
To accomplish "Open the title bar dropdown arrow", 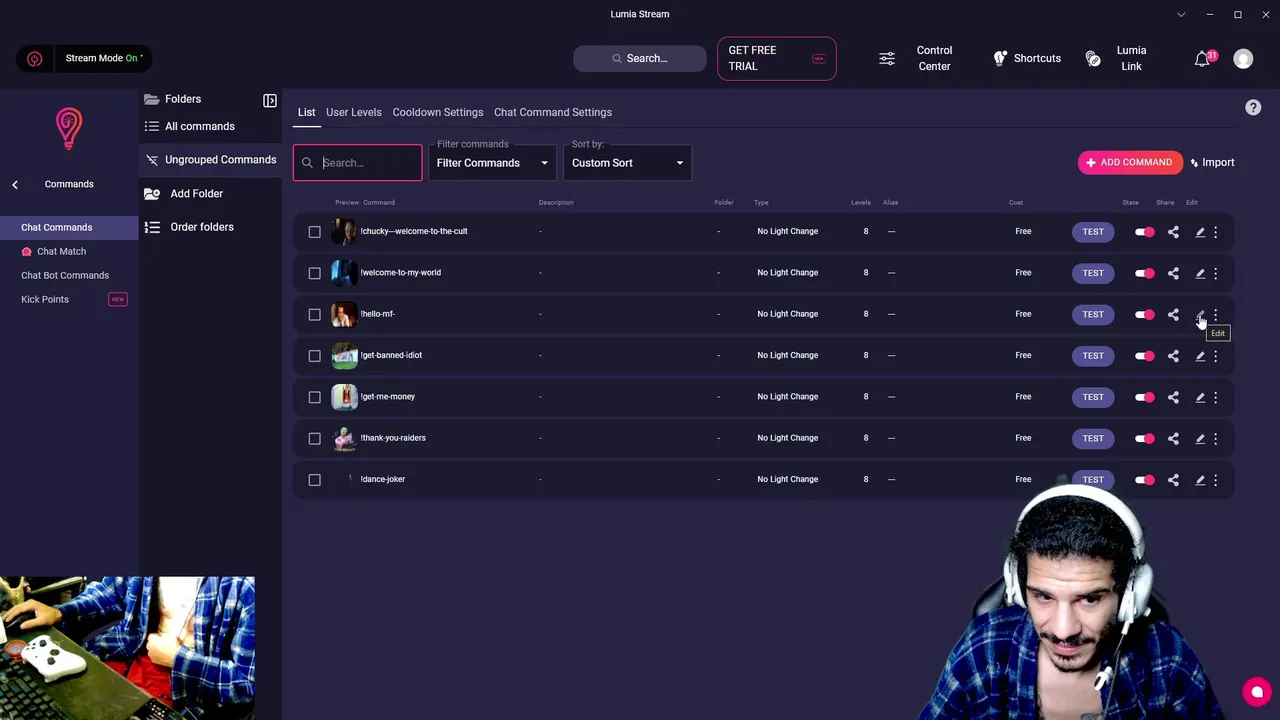I will (1181, 14).
